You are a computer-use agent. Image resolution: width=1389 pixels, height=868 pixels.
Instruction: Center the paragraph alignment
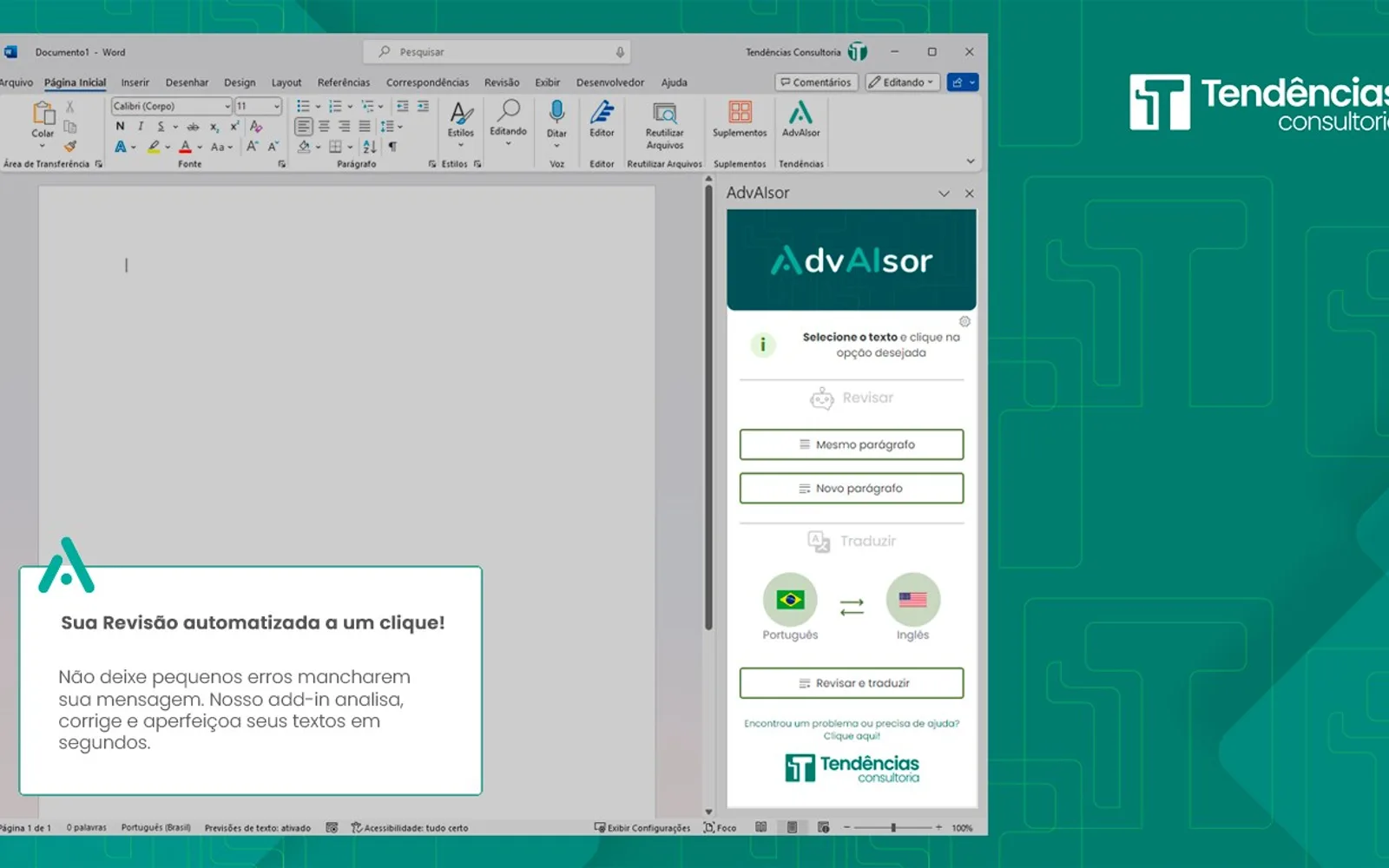coord(324,127)
